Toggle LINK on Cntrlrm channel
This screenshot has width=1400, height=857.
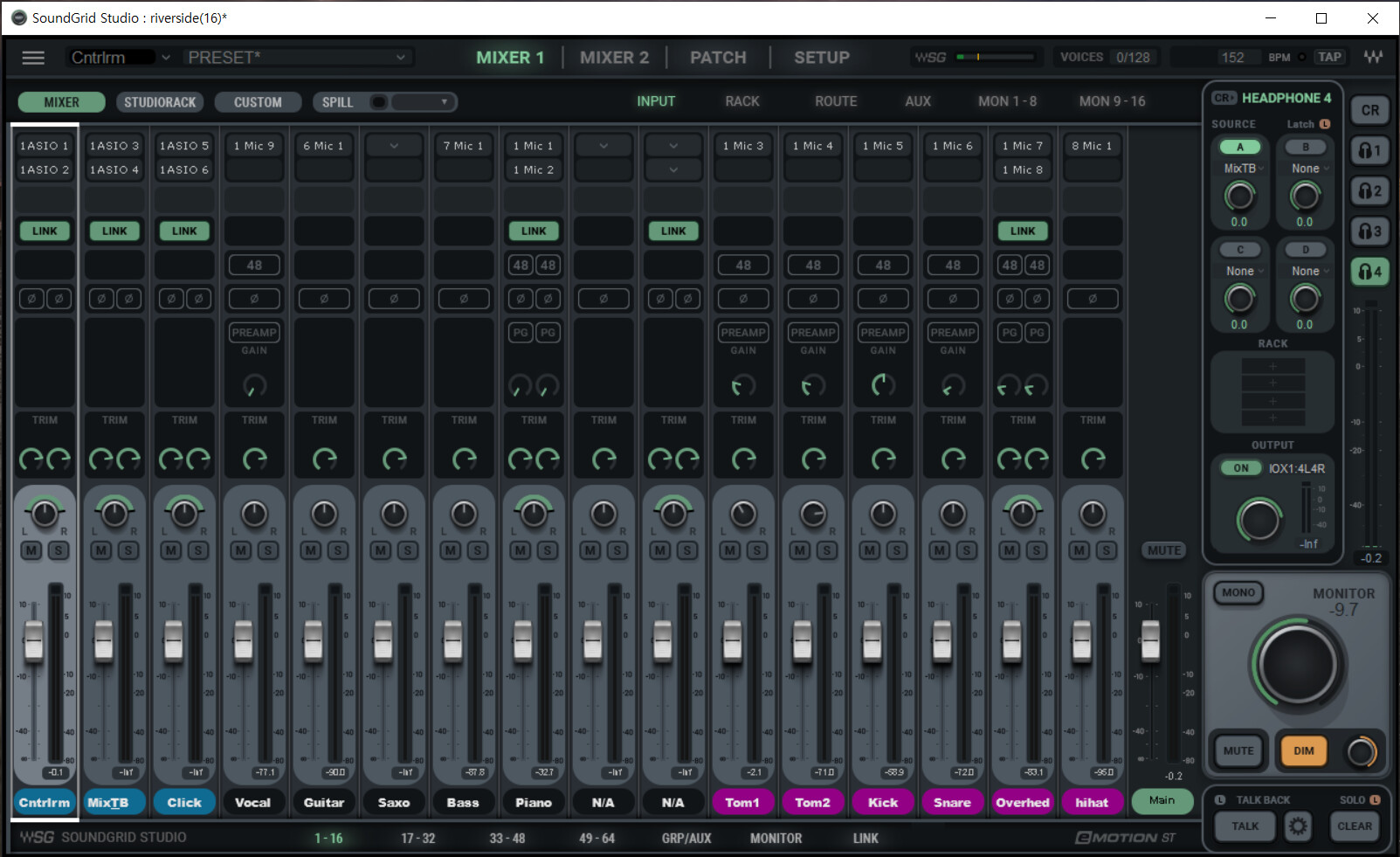point(45,232)
